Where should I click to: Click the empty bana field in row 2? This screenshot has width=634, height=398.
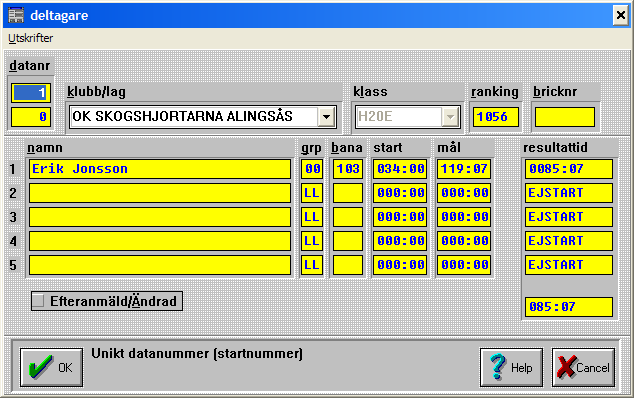coord(348,193)
